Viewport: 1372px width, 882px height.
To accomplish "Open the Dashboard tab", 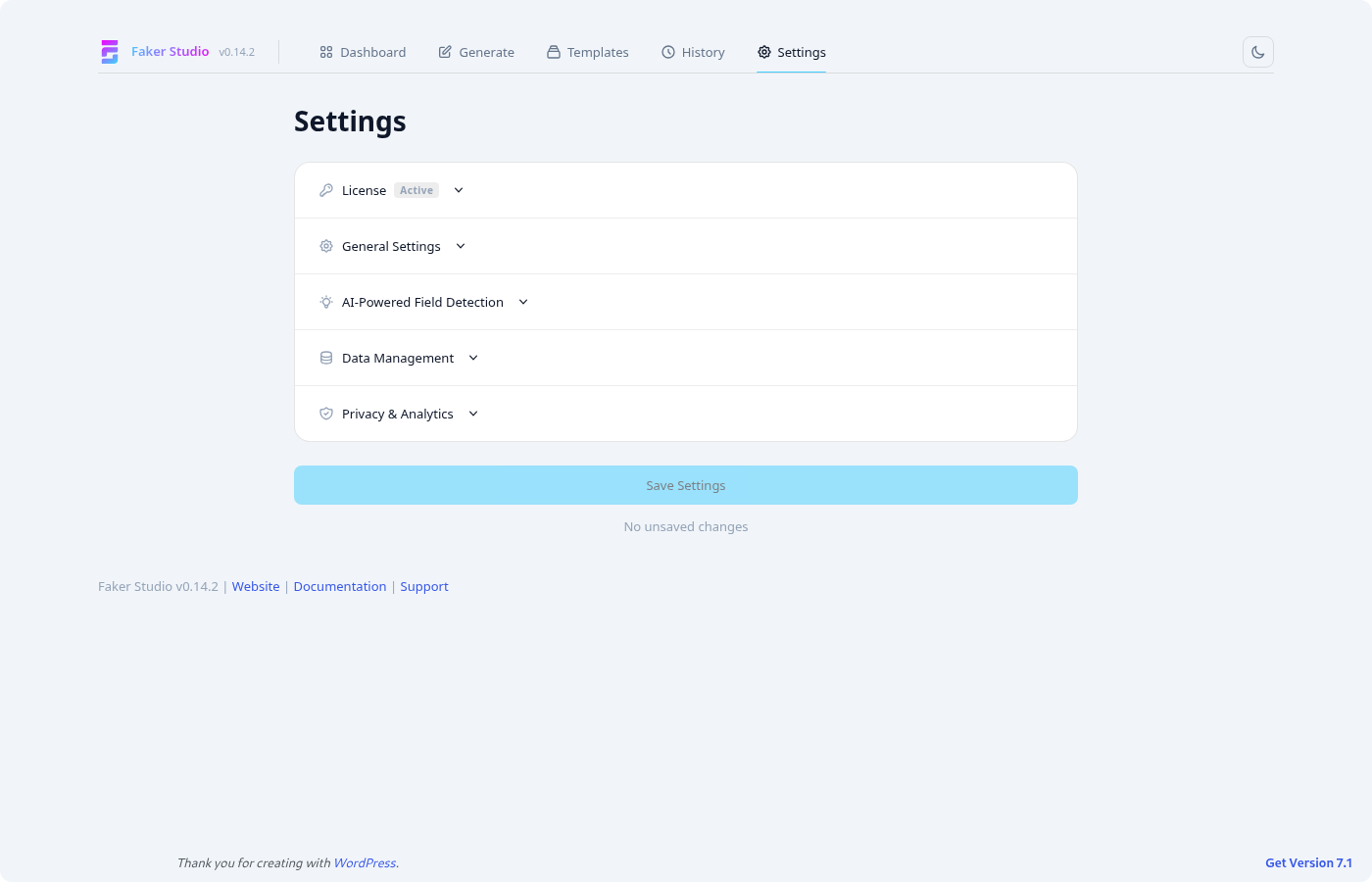I will pyautogui.click(x=363, y=52).
